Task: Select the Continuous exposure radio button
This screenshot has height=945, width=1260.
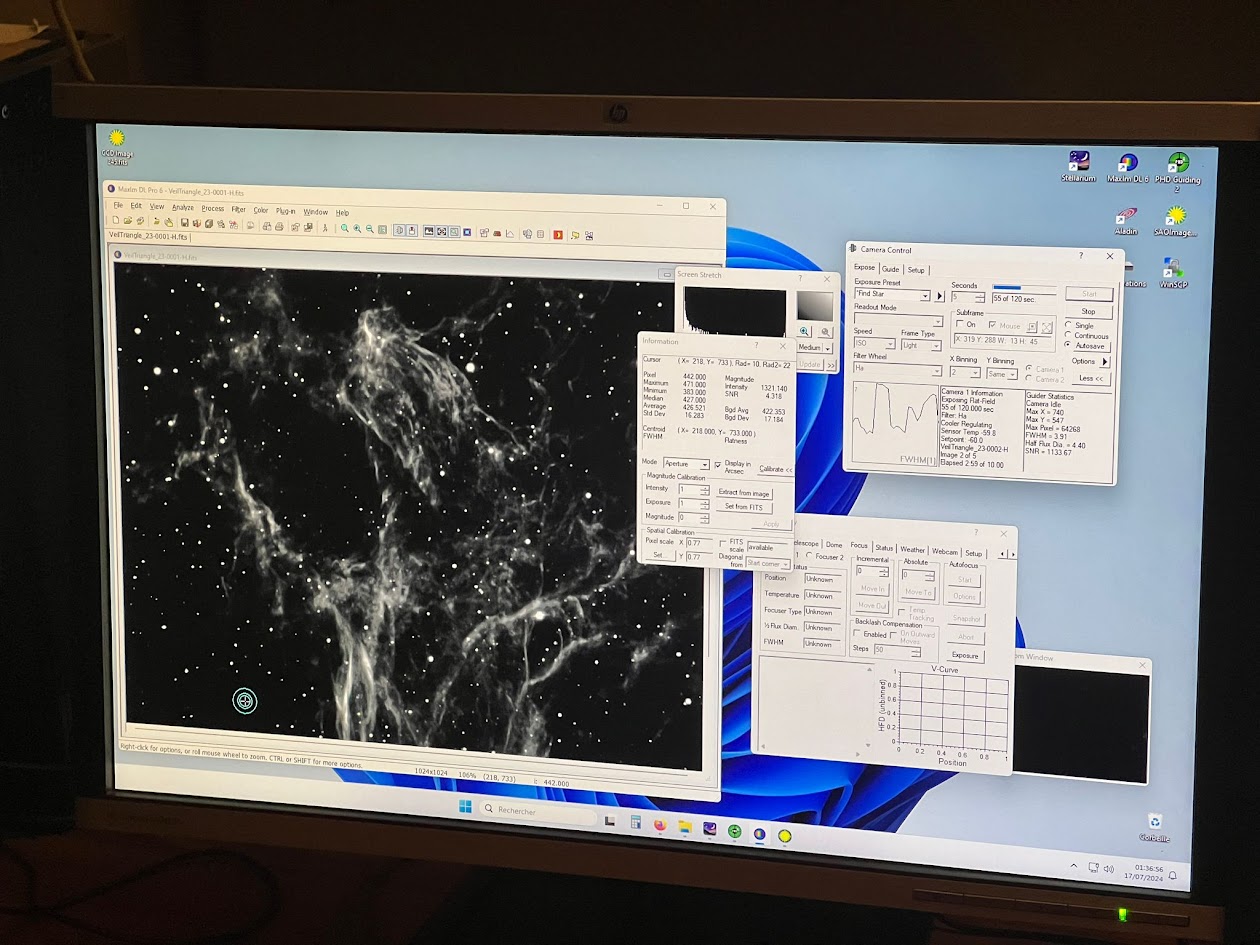Action: (x=1068, y=335)
